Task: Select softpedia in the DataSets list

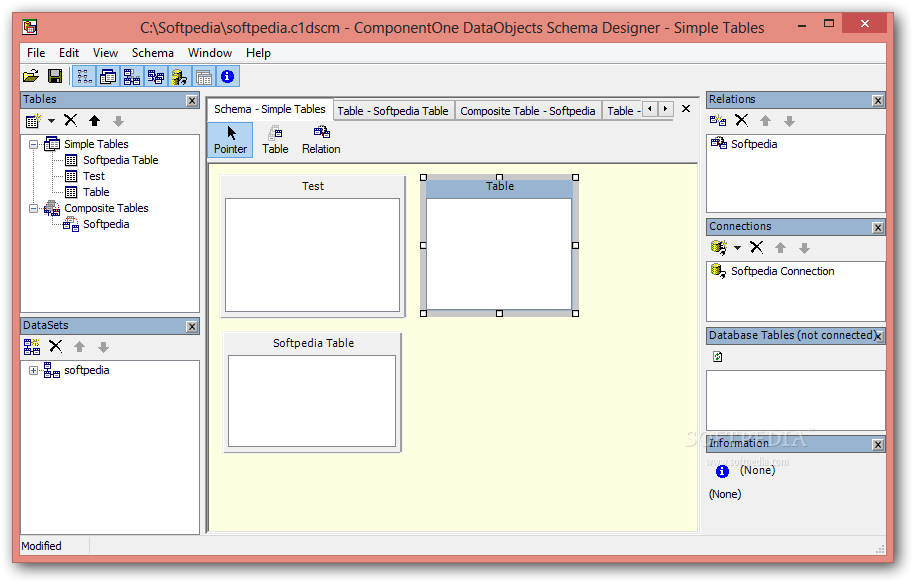Action: click(x=86, y=370)
